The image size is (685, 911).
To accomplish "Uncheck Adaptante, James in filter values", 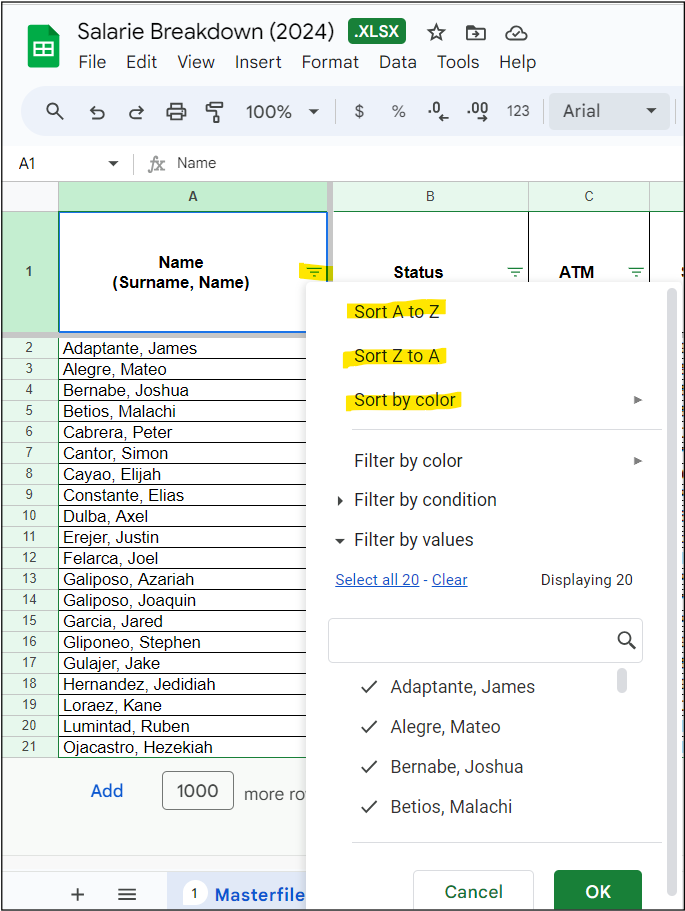I will [x=370, y=687].
